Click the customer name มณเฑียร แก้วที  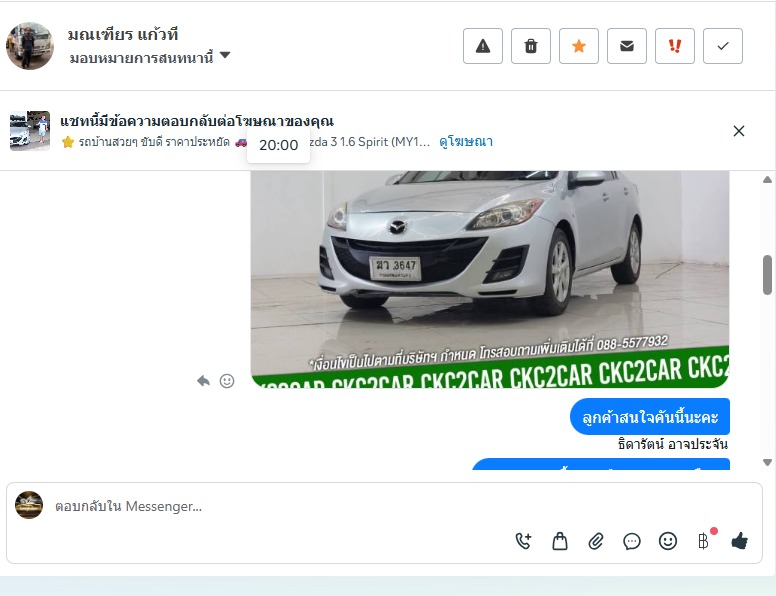[x=123, y=35]
